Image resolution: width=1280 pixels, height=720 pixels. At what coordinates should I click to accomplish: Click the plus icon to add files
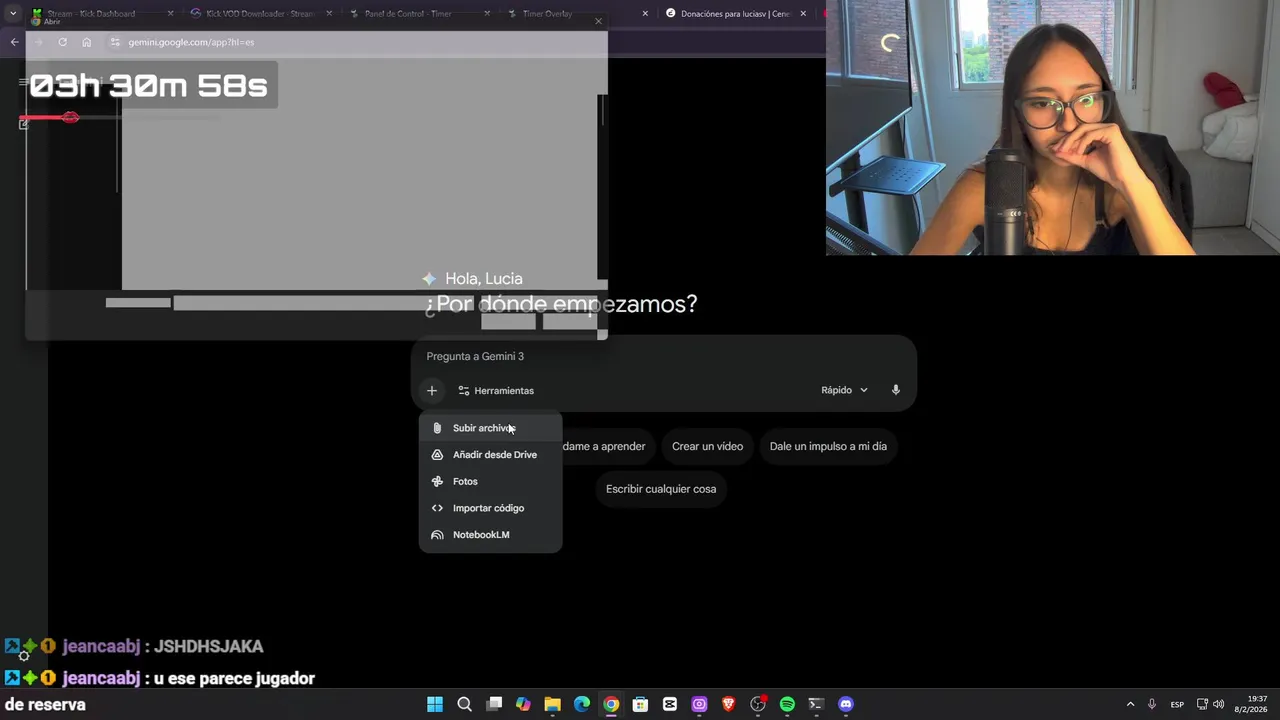[x=432, y=391]
